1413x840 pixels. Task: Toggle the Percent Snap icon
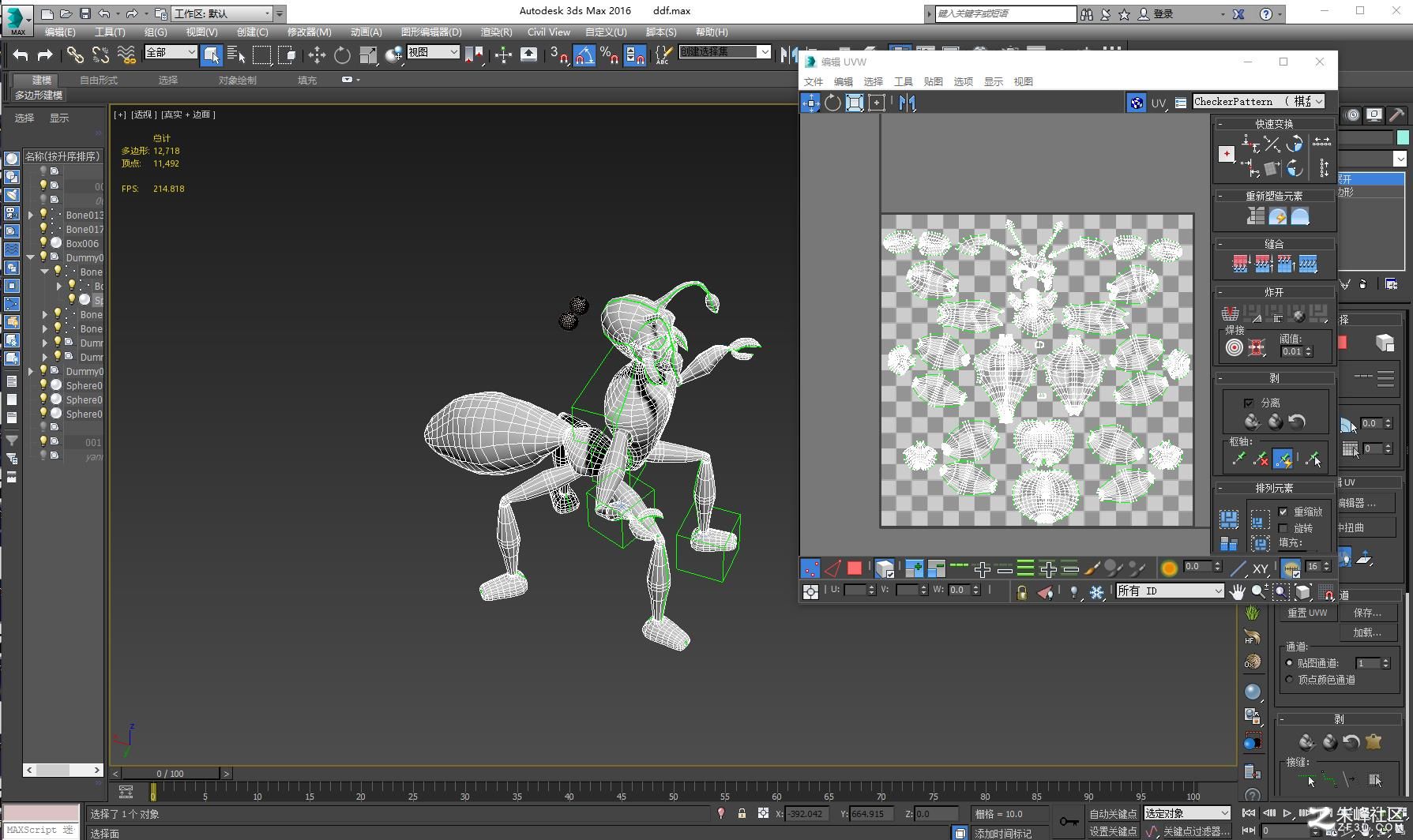pyautogui.click(x=609, y=54)
